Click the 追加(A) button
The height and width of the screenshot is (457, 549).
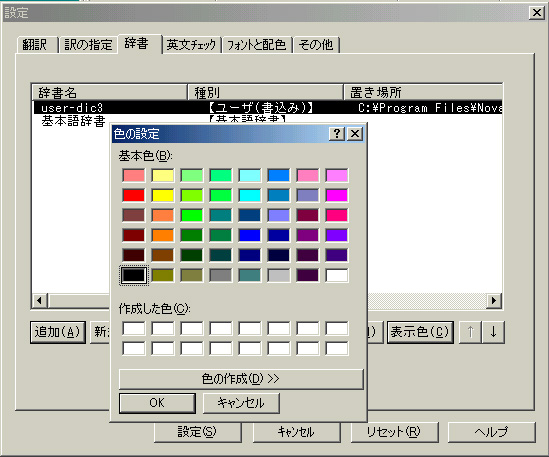pos(58,332)
